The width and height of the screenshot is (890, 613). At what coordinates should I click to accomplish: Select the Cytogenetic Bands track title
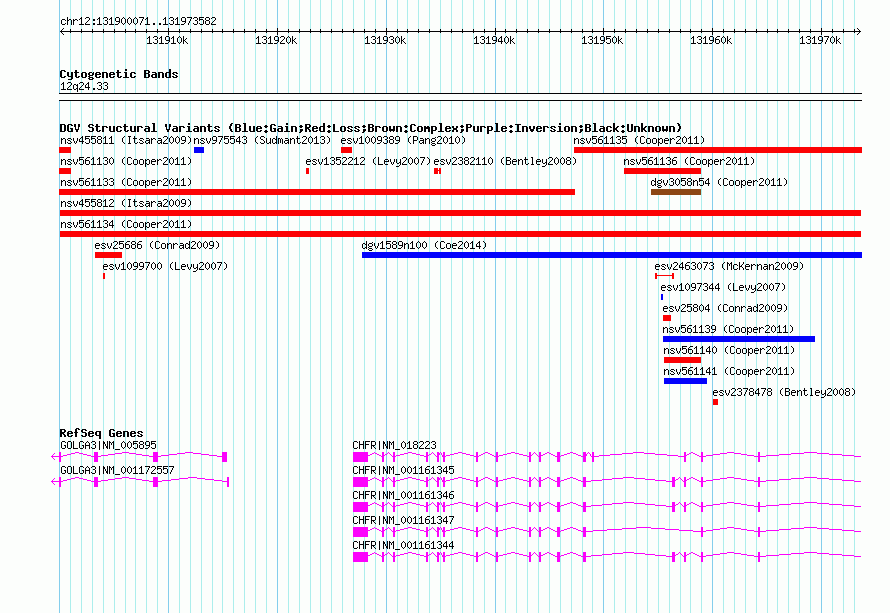click(119, 74)
